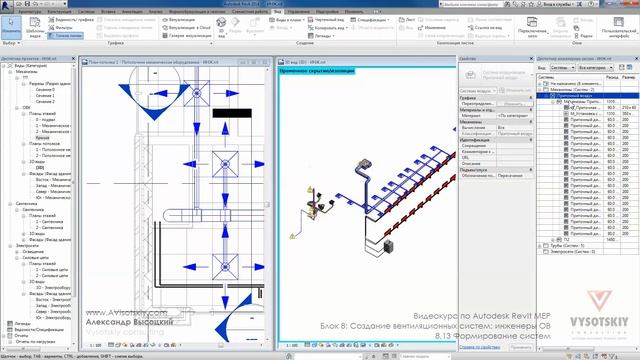Image resolution: width=640 pixels, height=360 pixels.
Task: Close the Project Browser panel
Action: [73, 59]
